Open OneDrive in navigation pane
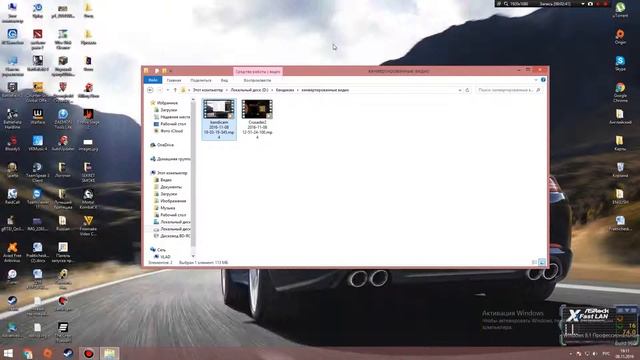Viewport: 640px width, 360px height. tap(165, 145)
